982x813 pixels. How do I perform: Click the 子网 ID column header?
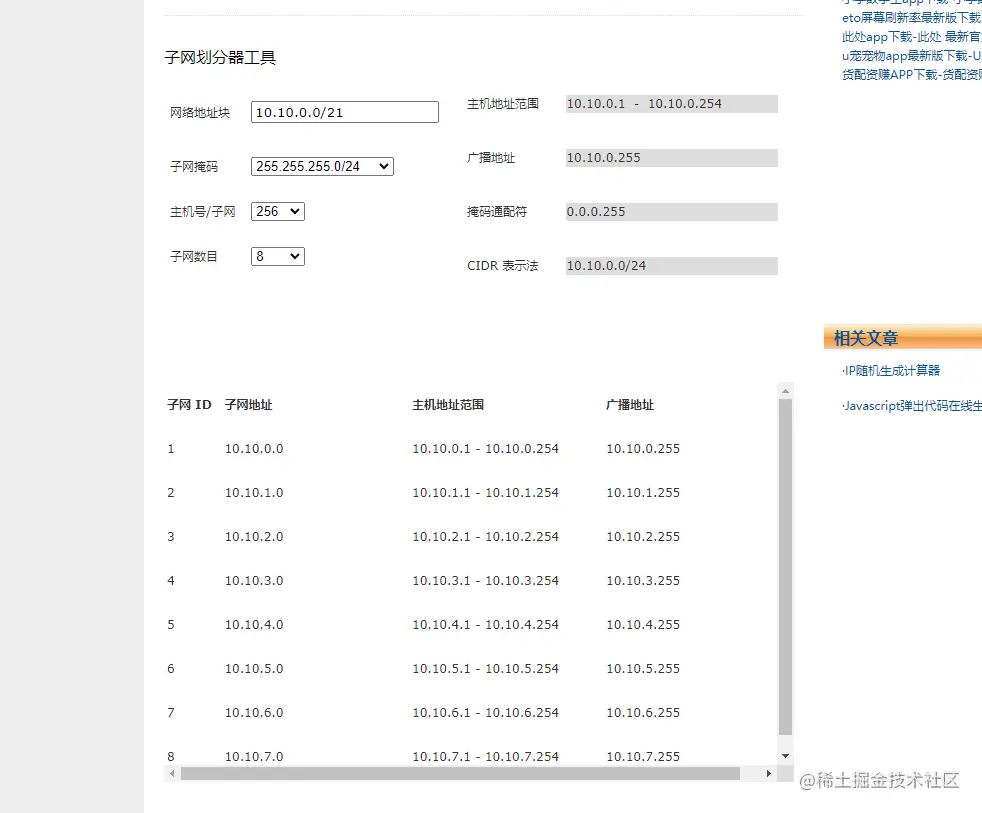click(189, 405)
